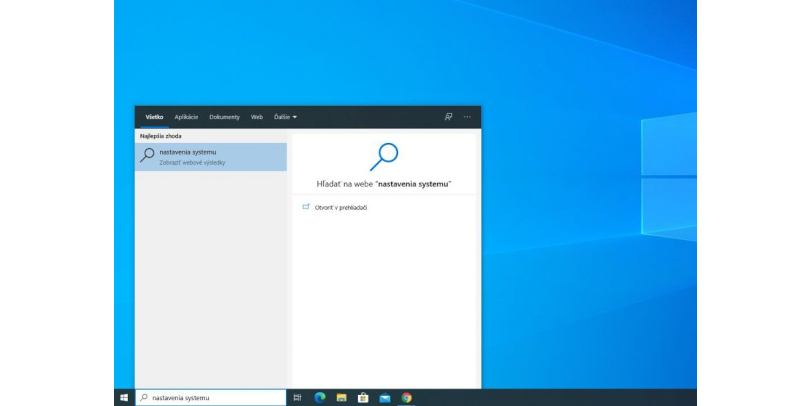The height and width of the screenshot is (406, 812).
Task: Open Task View from the taskbar
Action: pyautogui.click(x=298, y=397)
